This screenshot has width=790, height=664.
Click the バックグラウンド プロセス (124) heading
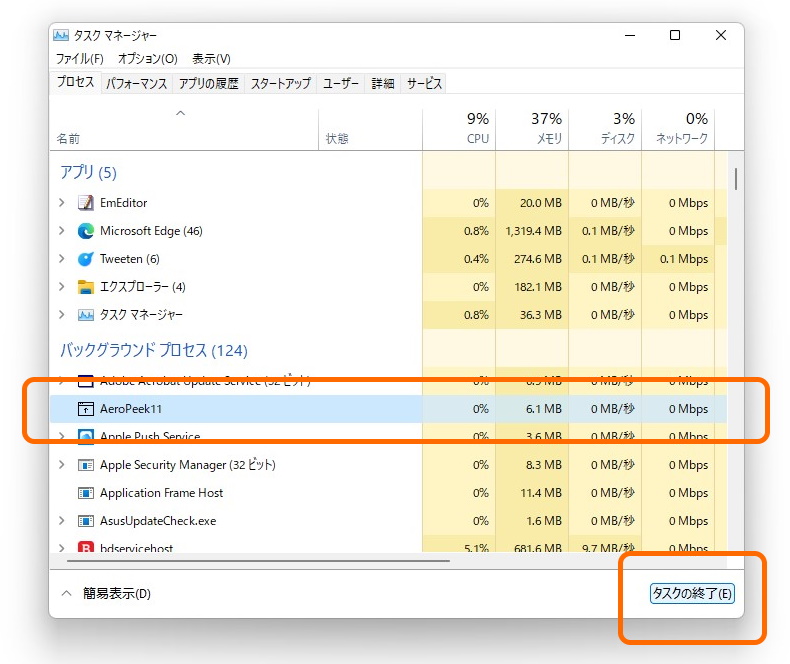click(154, 350)
